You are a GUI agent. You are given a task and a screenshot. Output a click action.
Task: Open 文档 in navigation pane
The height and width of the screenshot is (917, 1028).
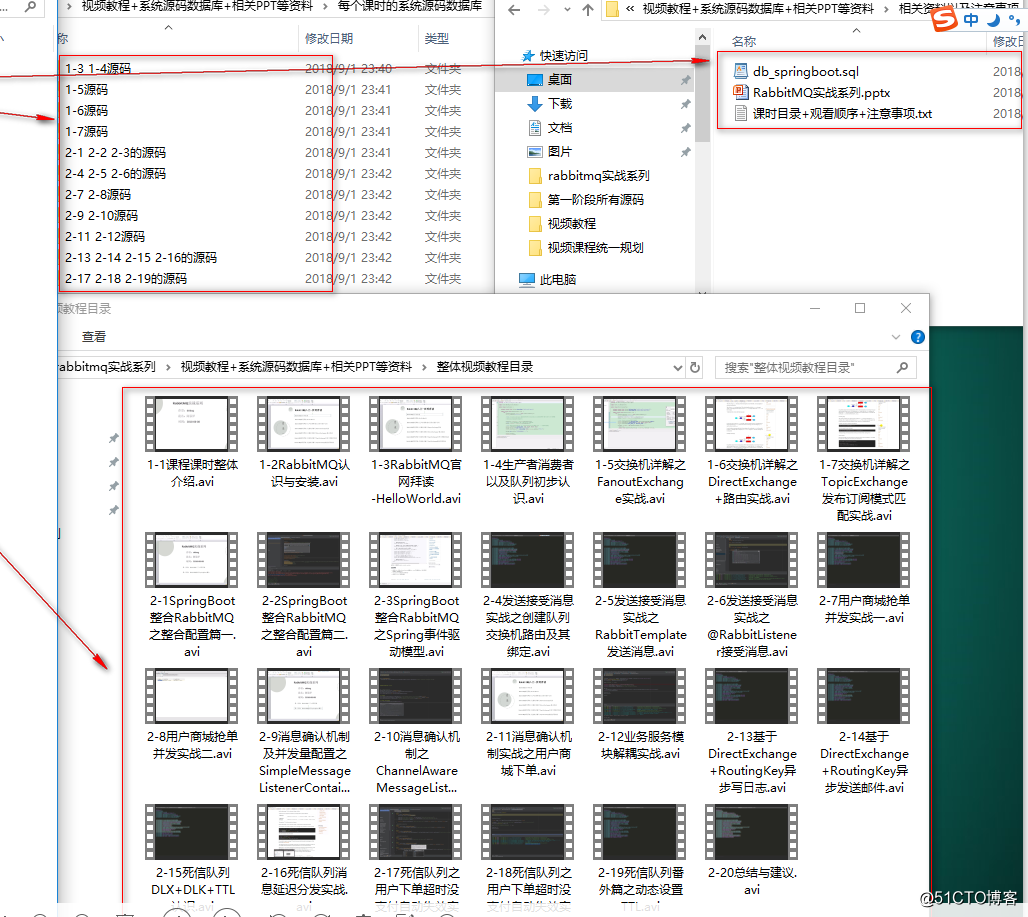pos(560,128)
